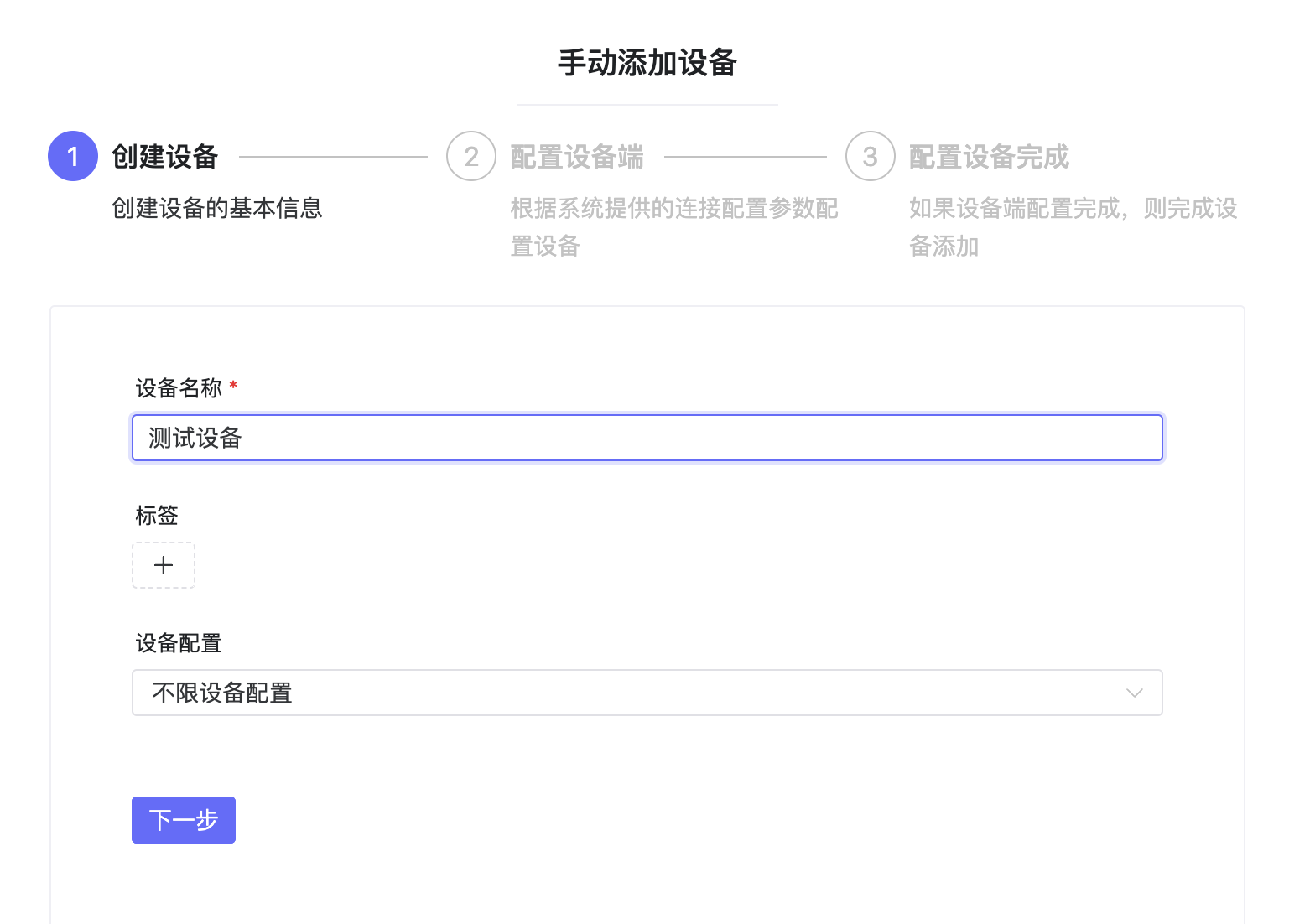The height and width of the screenshot is (924, 1310).
Task: Focus the 设备名称 input field
Action: pyautogui.click(x=647, y=438)
